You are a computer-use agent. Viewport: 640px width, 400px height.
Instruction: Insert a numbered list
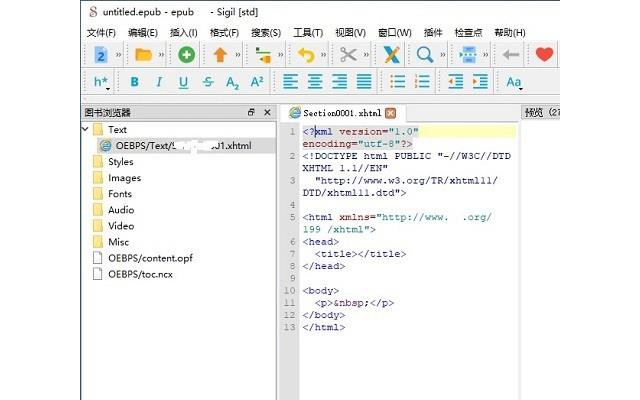point(422,82)
